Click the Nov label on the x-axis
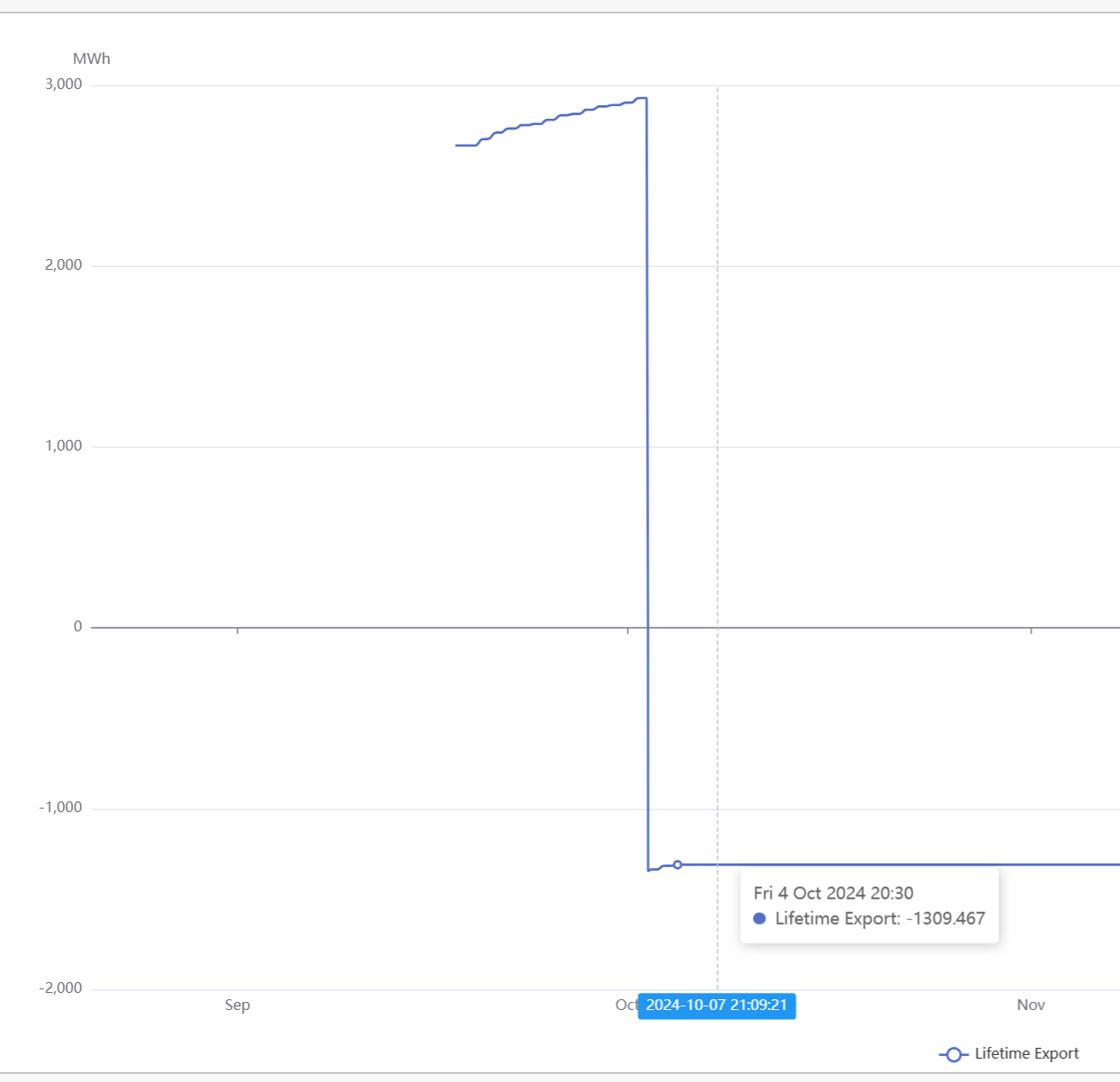This screenshot has height=1082, width=1120. click(x=1031, y=1005)
